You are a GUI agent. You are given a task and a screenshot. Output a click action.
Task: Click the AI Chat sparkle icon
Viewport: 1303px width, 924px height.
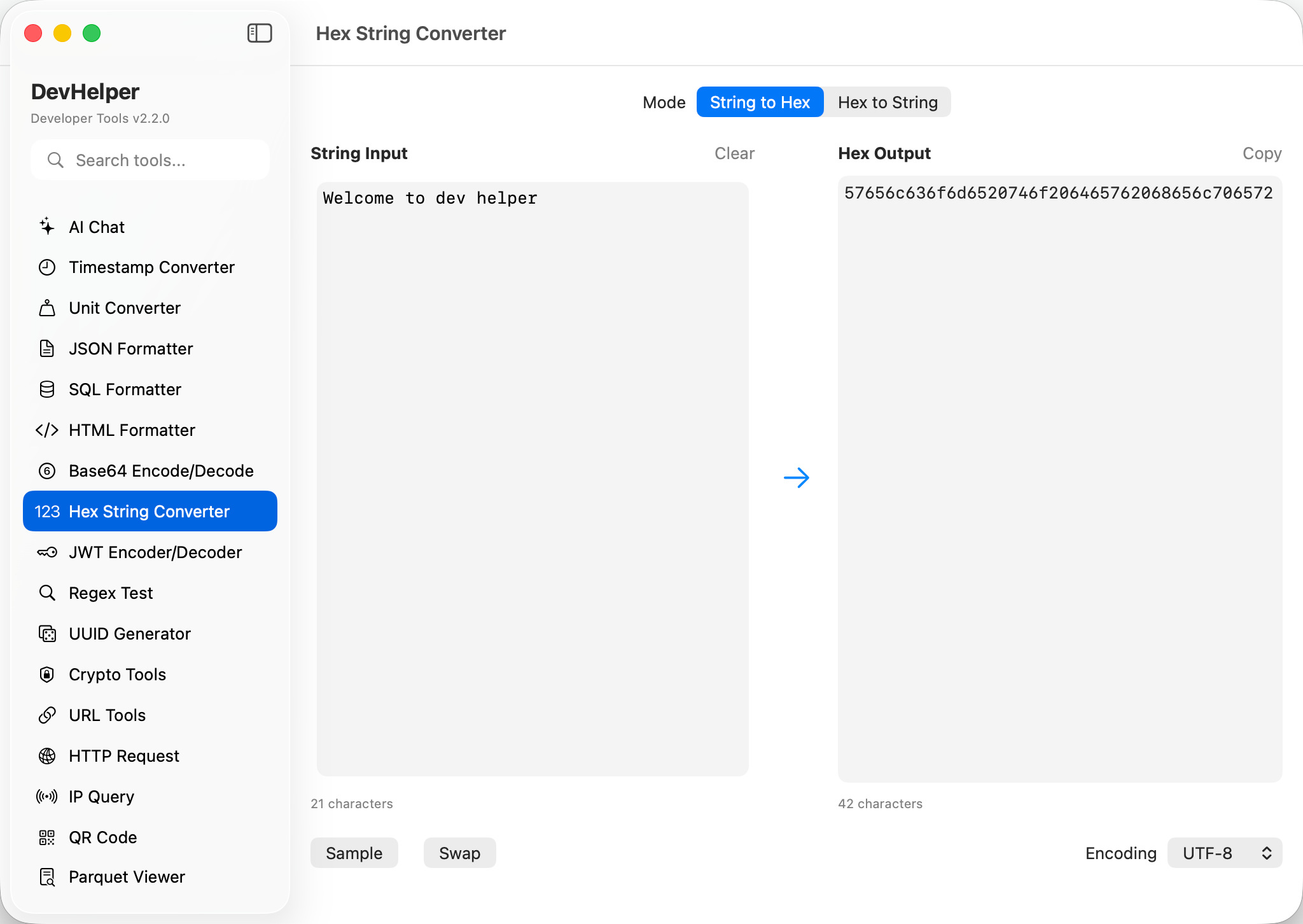[x=47, y=227]
